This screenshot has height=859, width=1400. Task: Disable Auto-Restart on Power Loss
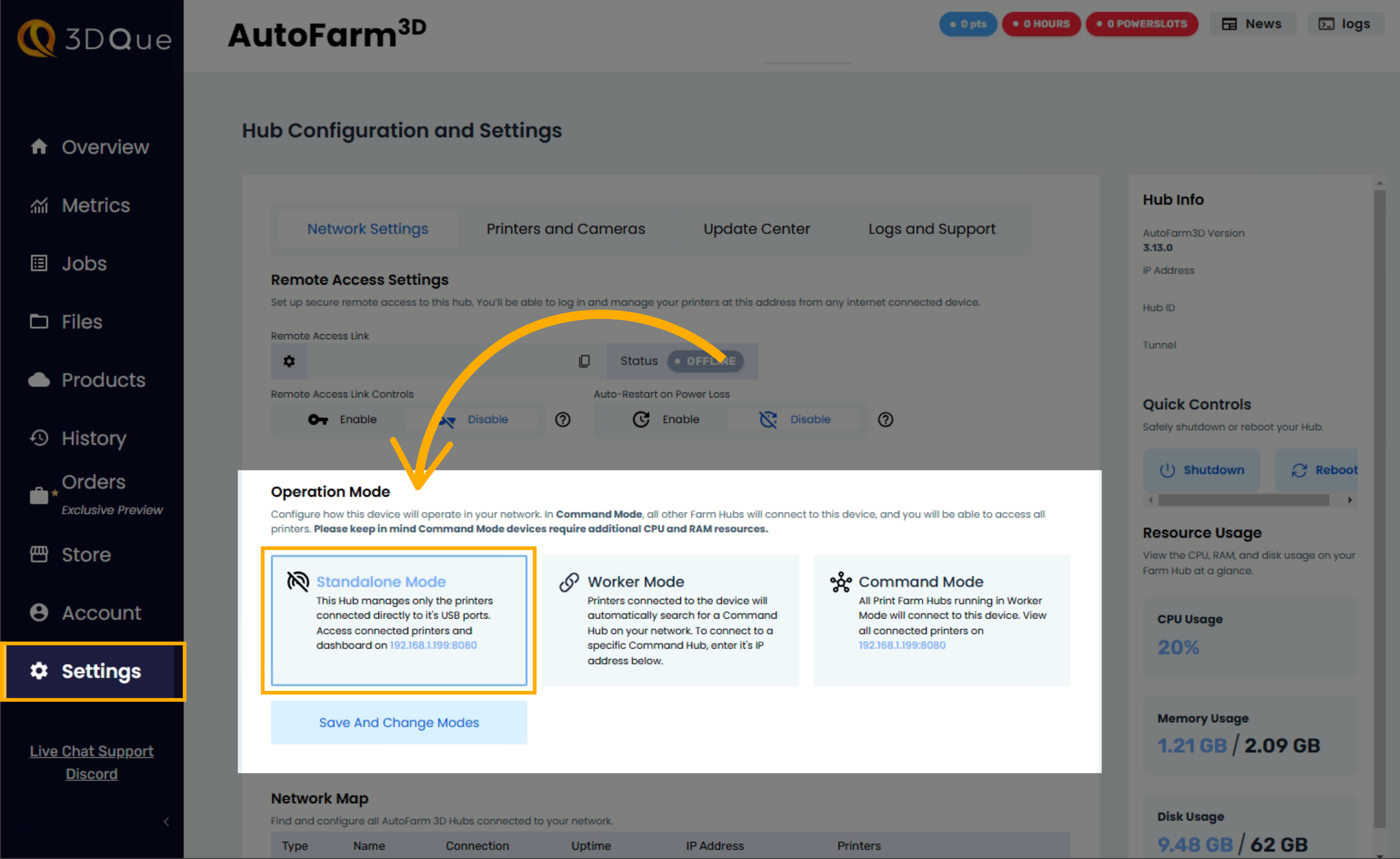tap(795, 419)
